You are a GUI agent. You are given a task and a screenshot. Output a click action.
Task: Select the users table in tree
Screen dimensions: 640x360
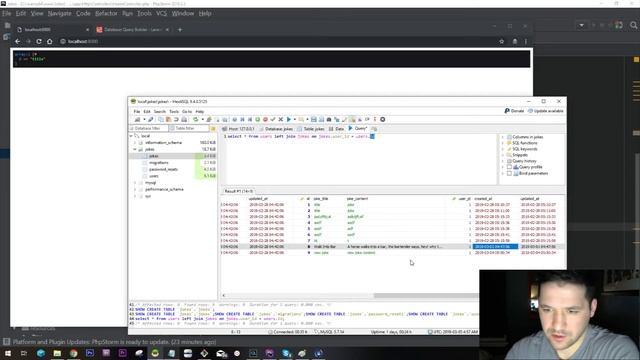tap(153, 176)
